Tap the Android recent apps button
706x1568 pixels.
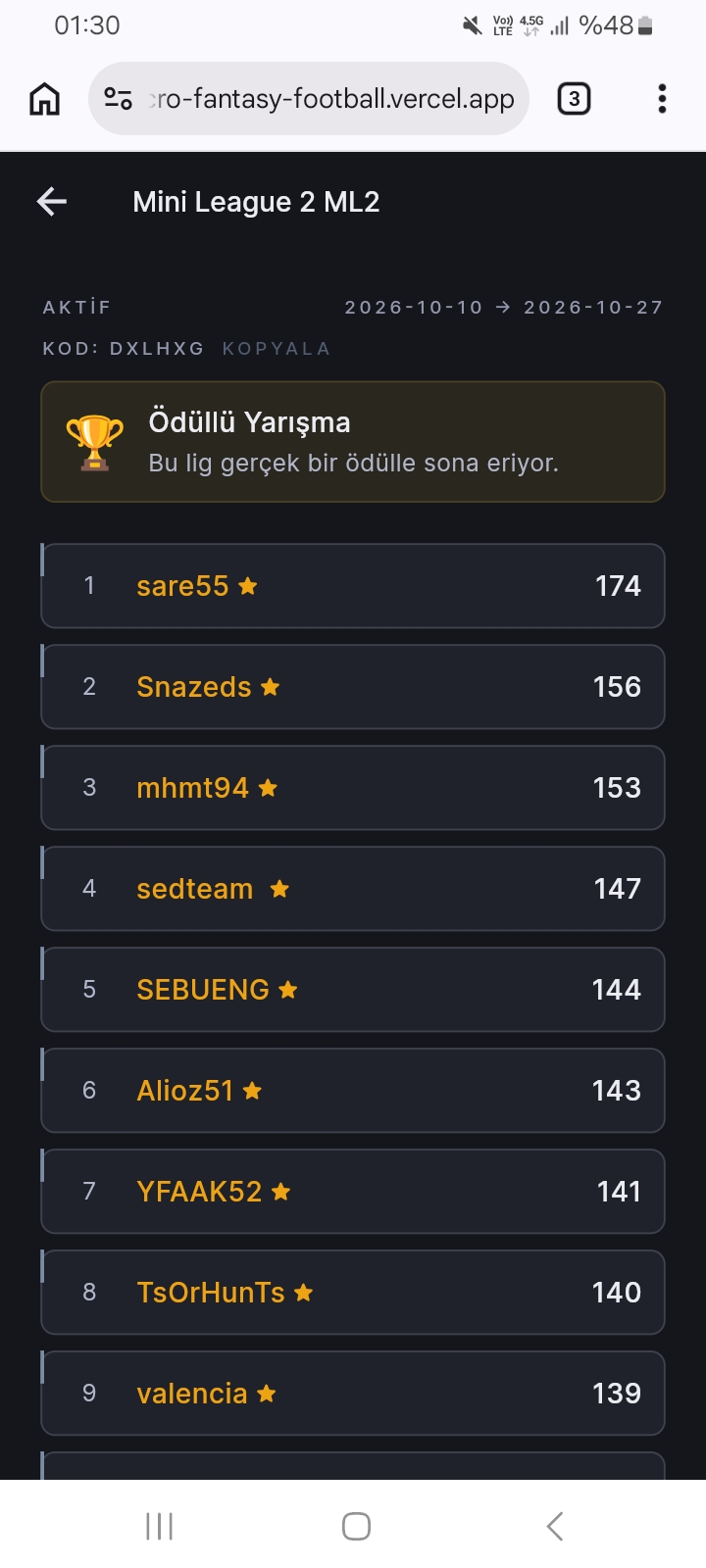point(159,1526)
